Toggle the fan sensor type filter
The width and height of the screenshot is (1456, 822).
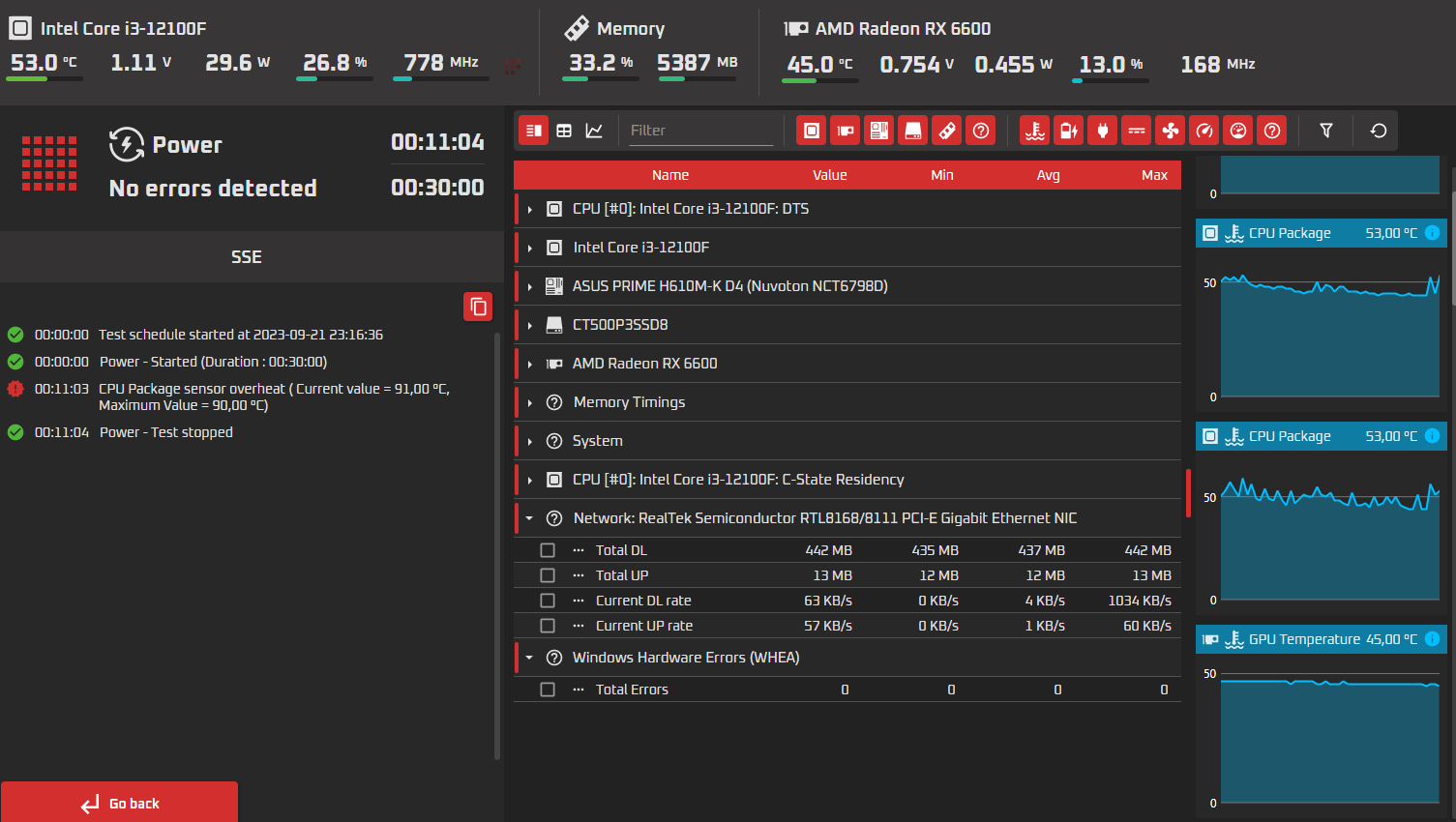point(1171,131)
